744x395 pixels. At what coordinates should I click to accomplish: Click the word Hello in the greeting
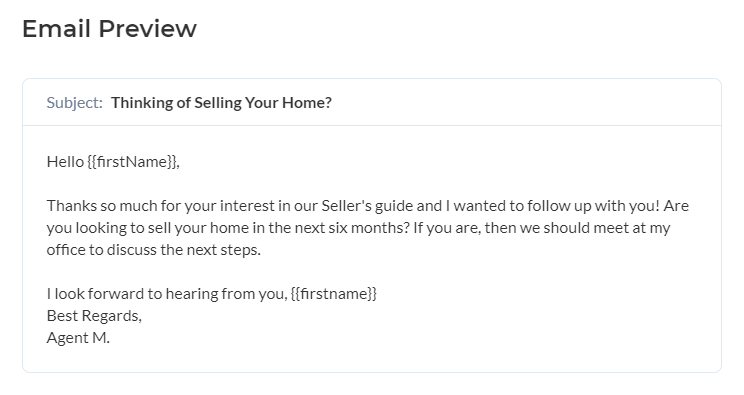tap(65, 162)
